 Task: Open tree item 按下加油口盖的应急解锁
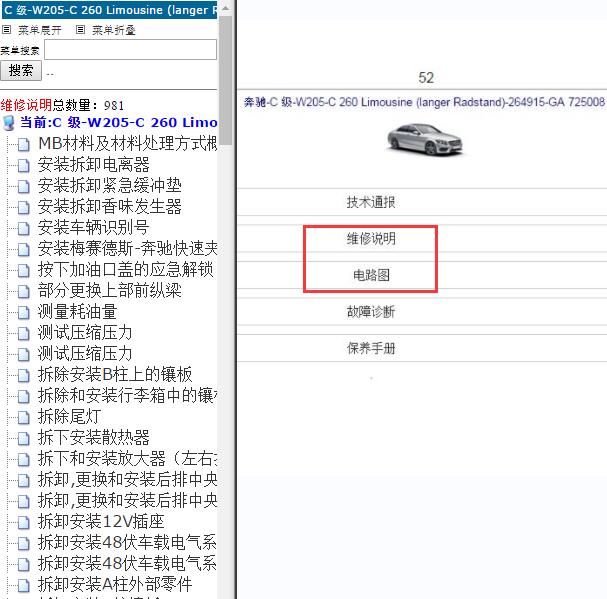click(125, 269)
